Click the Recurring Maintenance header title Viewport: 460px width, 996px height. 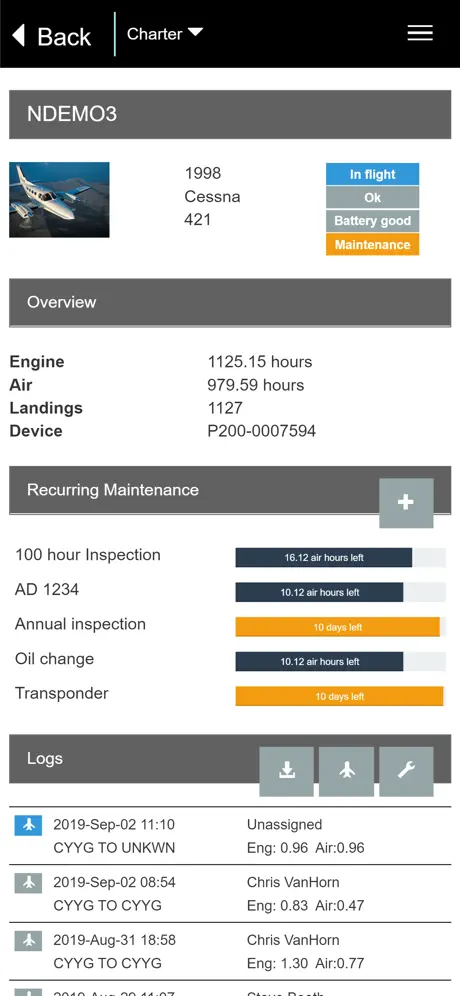pos(113,490)
